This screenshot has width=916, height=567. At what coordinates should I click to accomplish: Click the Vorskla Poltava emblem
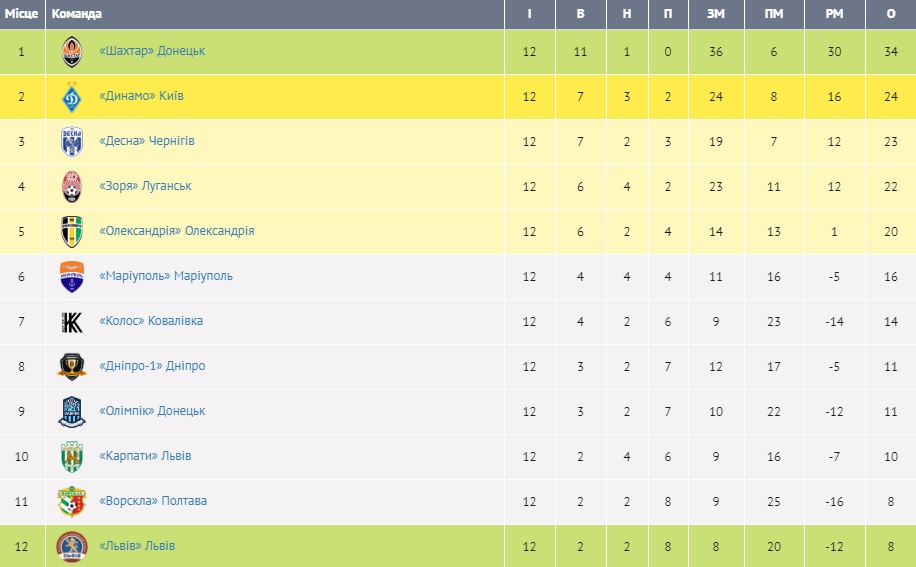(71, 501)
